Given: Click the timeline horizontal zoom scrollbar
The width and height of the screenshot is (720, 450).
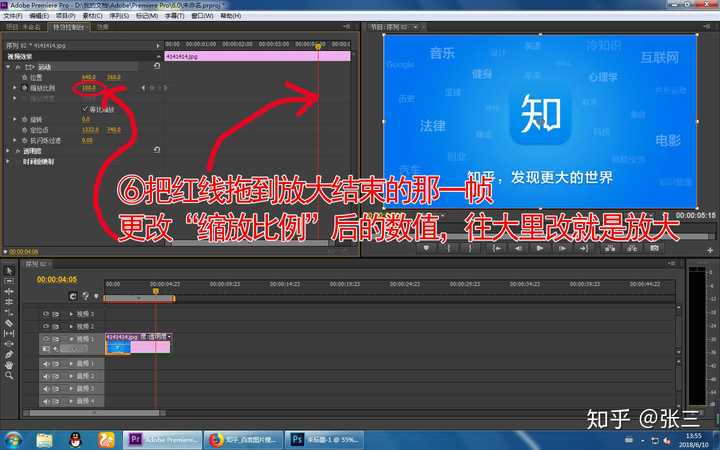Looking at the screenshot, I should (94, 413).
